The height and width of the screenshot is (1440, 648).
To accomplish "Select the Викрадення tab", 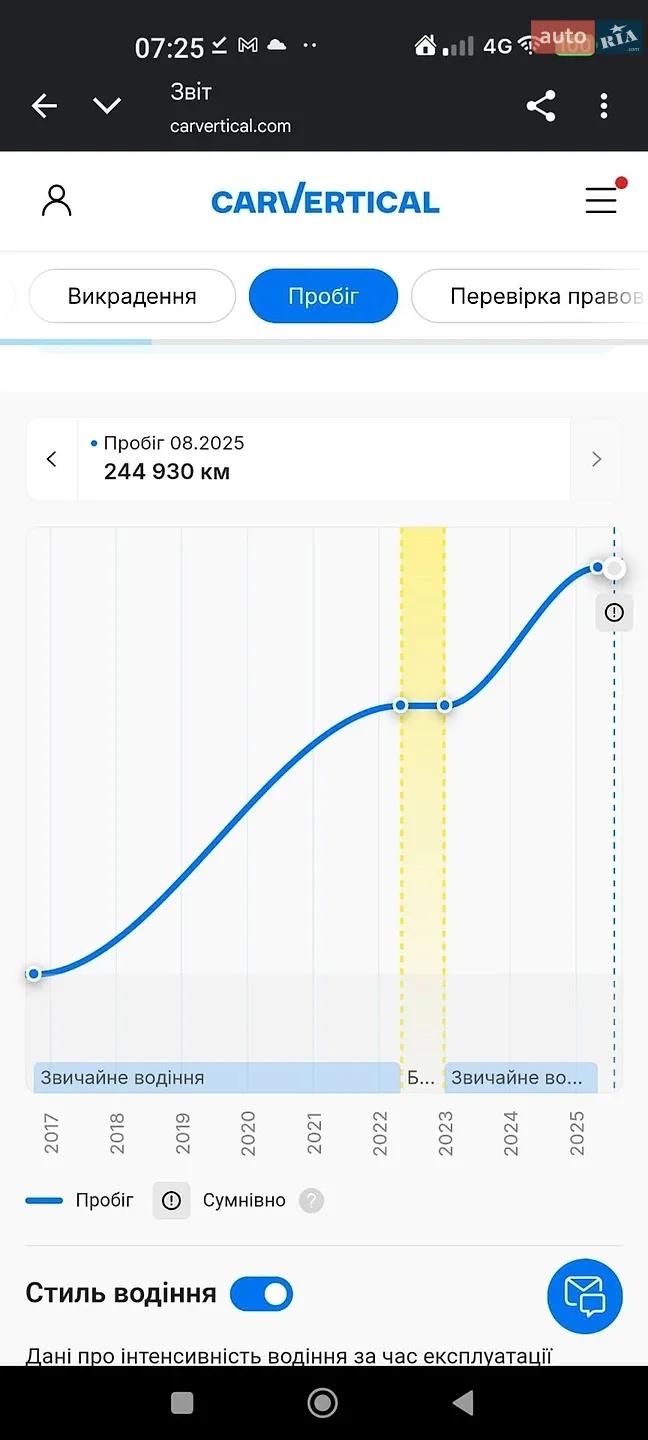I will (132, 296).
